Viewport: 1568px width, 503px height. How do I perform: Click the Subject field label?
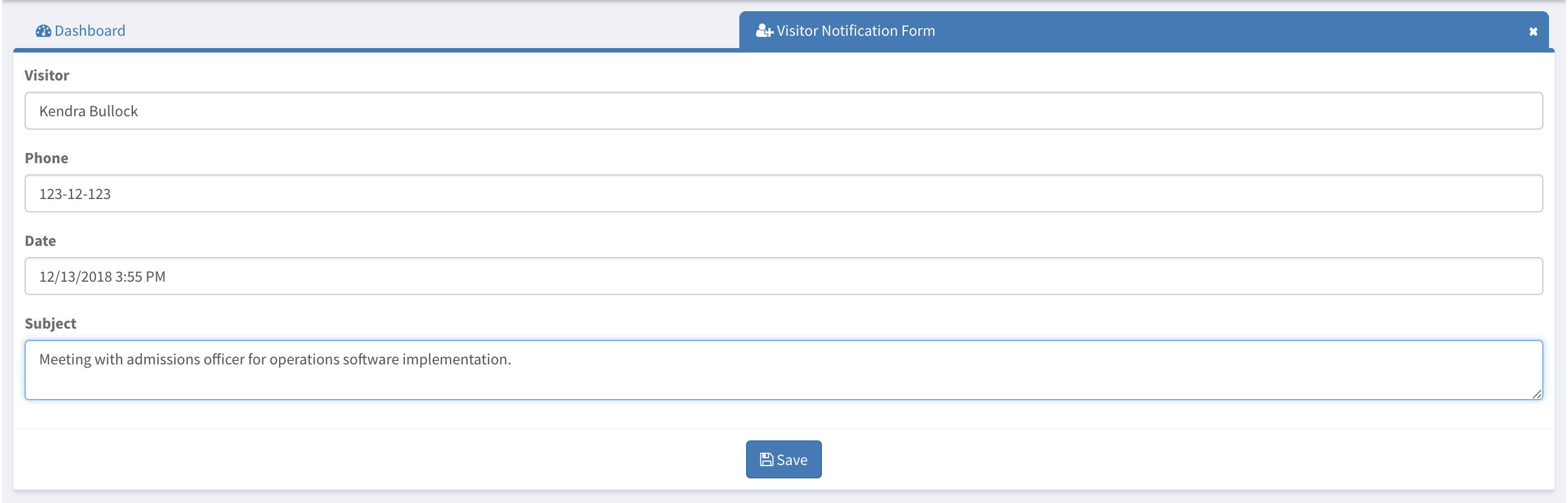[x=50, y=324]
